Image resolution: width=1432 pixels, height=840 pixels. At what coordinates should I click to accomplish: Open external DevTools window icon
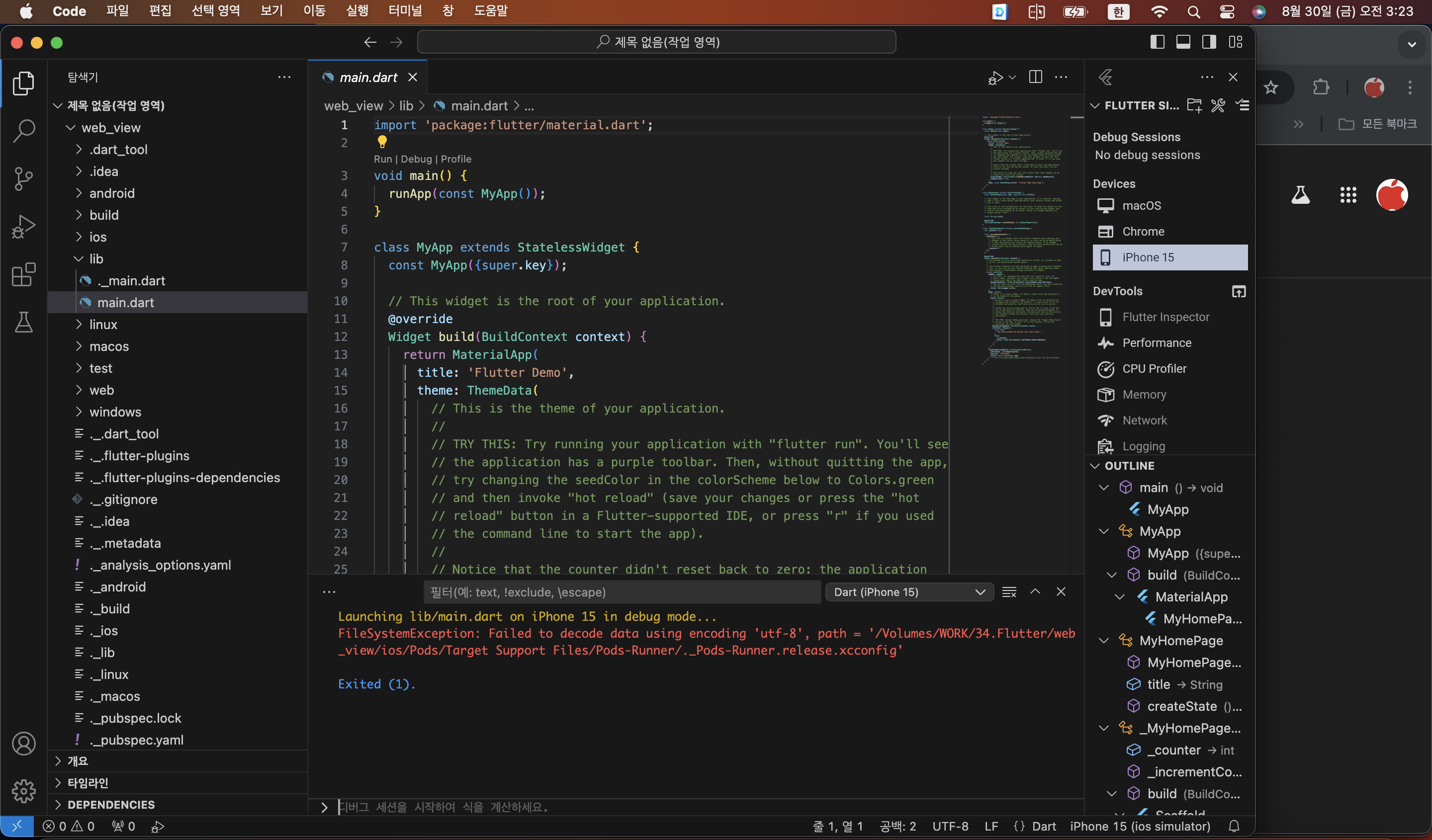tap(1239, 291)
